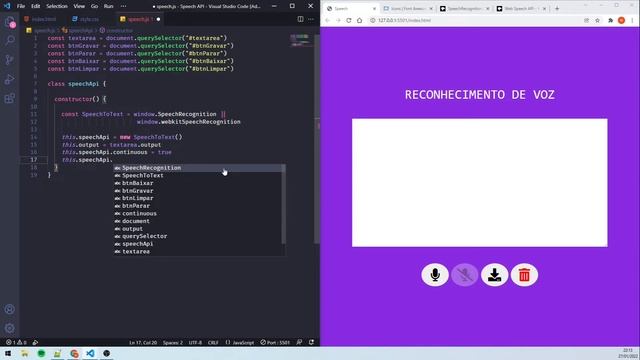Pick btnBaixar in the autocomplete list
640x360 pixels.
click(199, 183)
